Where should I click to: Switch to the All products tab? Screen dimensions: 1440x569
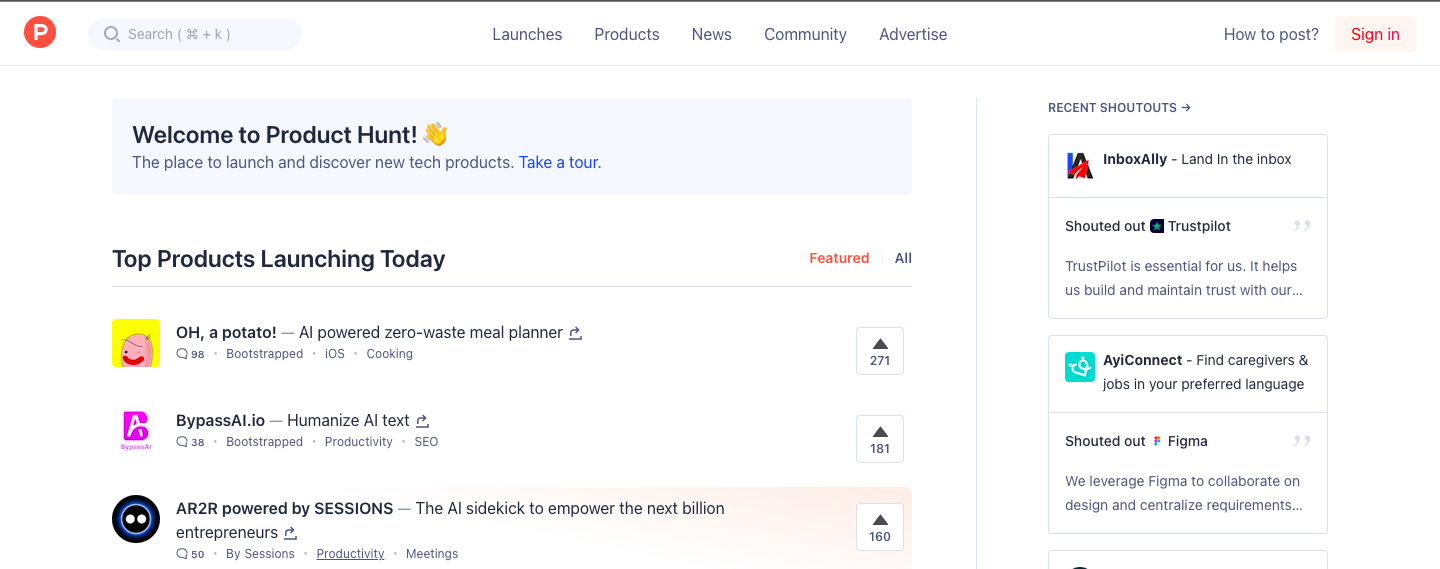coord(903,258)
